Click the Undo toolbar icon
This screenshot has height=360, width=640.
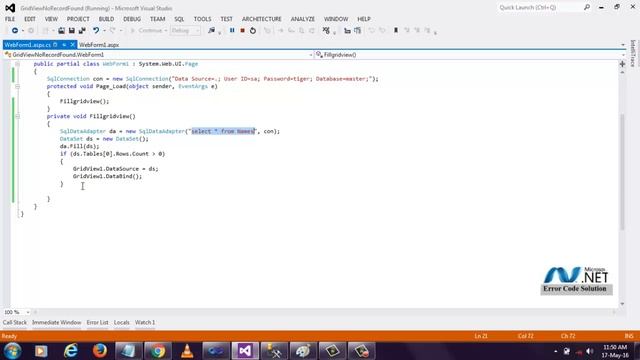coord(96,31)
